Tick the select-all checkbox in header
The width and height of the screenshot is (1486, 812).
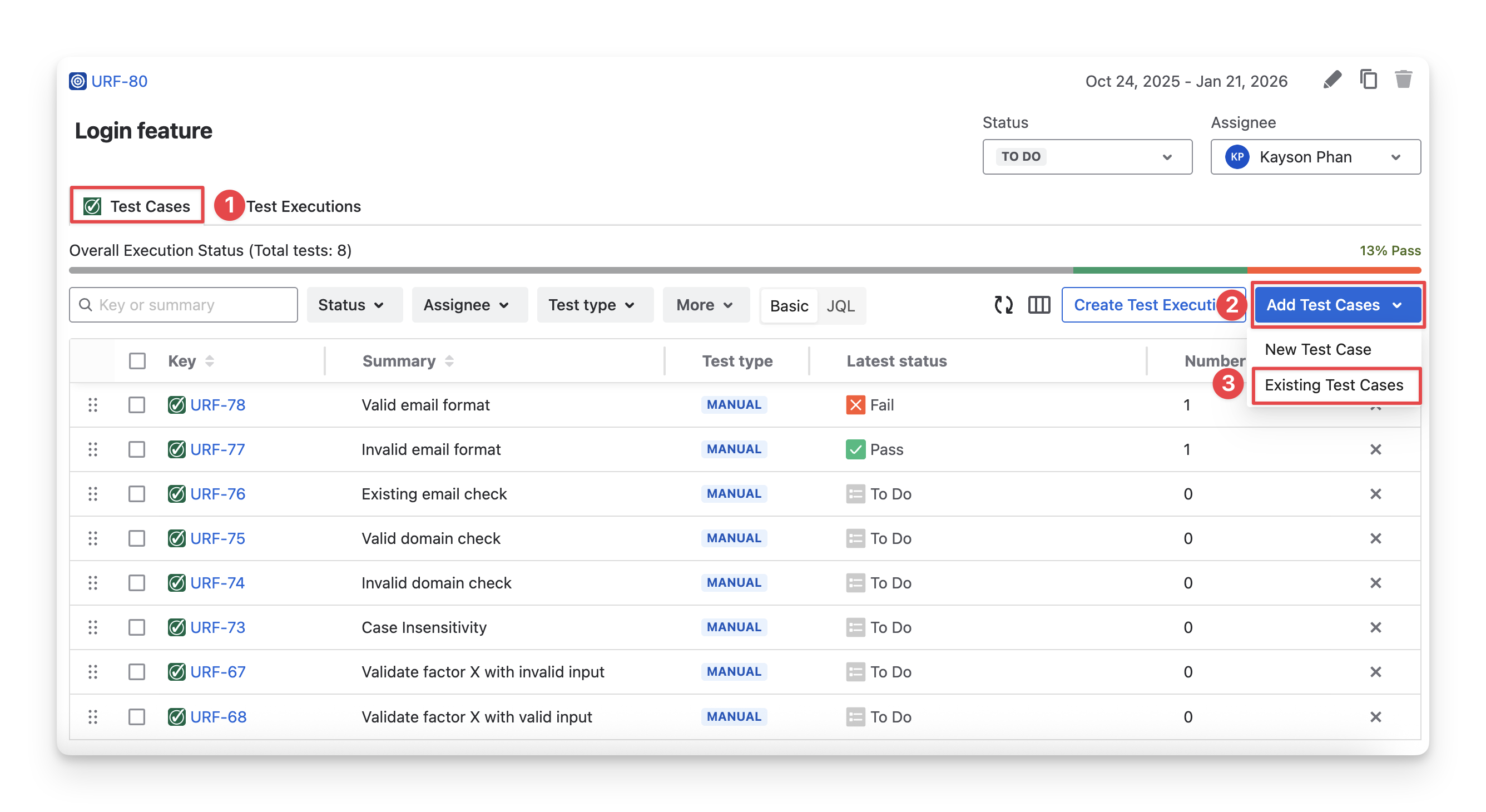(x=137, y=361)
